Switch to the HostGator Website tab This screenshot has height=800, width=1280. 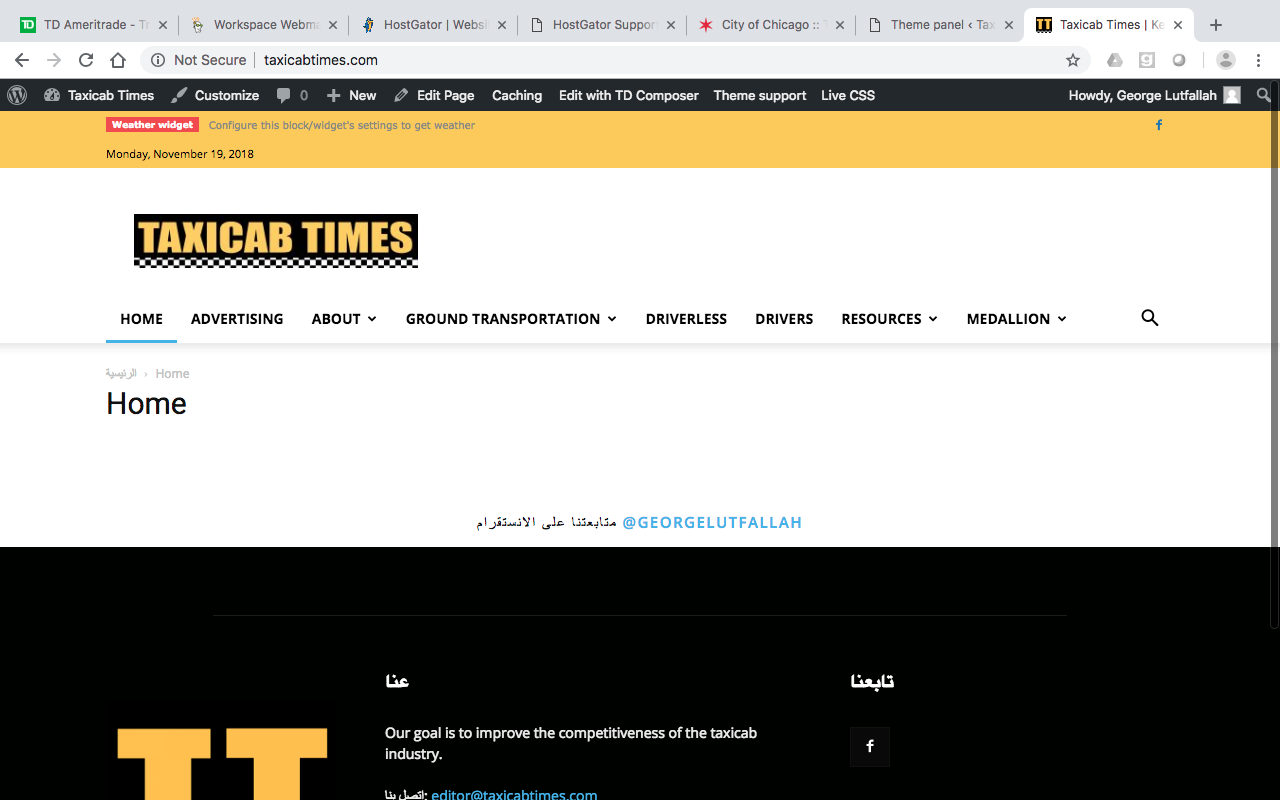[x=433, y=25]
